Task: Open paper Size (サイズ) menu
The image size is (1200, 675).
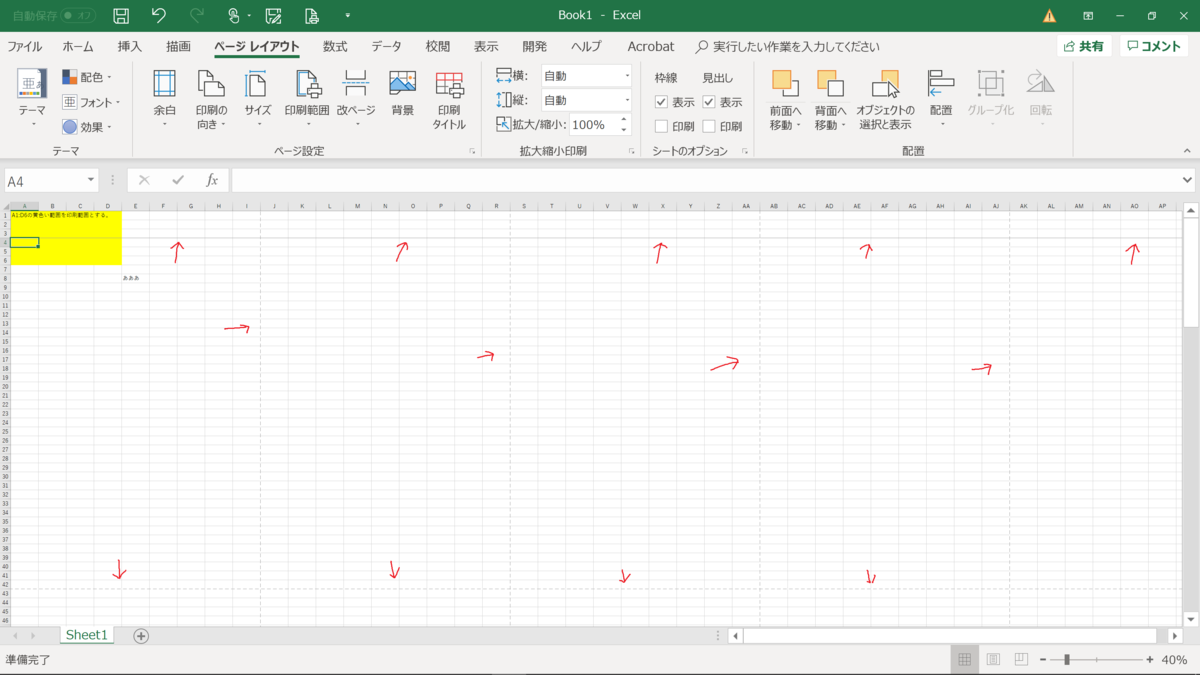Action: [258, 99]
